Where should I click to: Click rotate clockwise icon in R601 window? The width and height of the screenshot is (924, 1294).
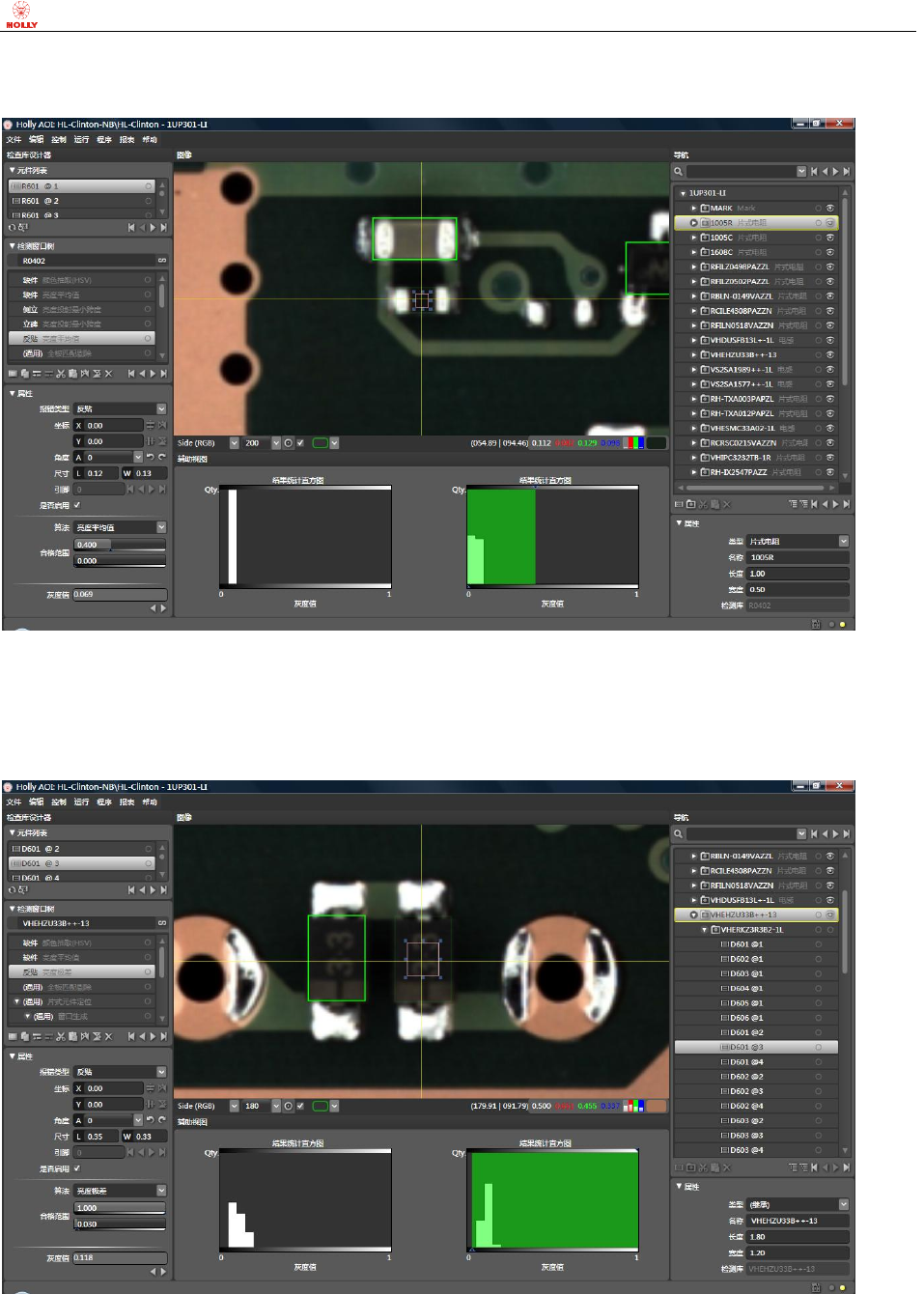pos(161,458)
